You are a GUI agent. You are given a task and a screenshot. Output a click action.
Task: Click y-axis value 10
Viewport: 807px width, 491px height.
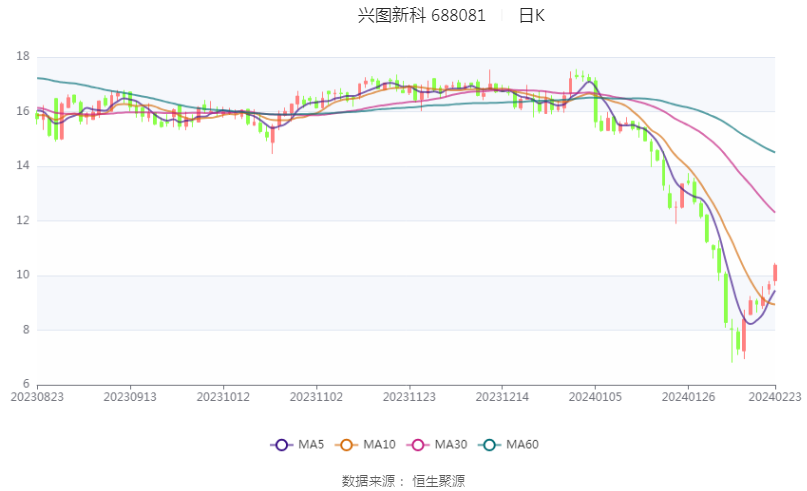click(23, 275)
